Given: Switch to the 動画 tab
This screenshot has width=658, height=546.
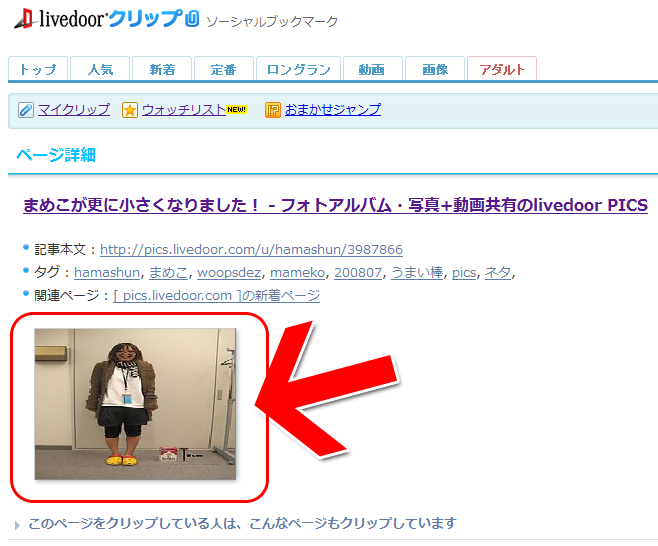Looking at the screenshot, I should [x=372, y=69].
